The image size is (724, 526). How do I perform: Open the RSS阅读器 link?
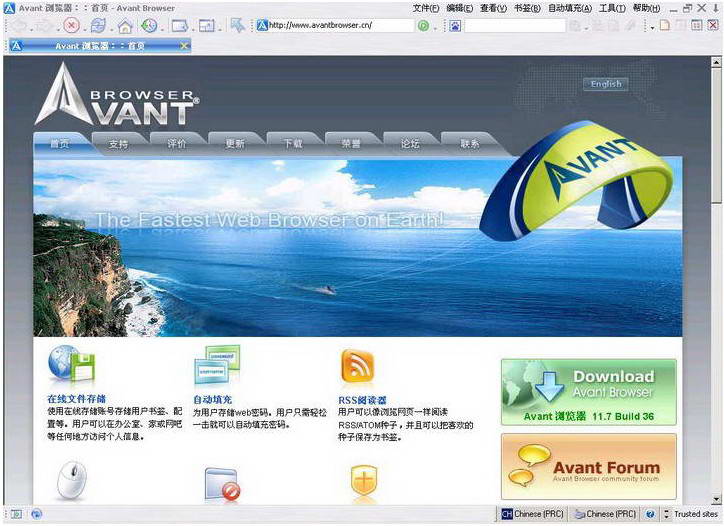point(362,400)
